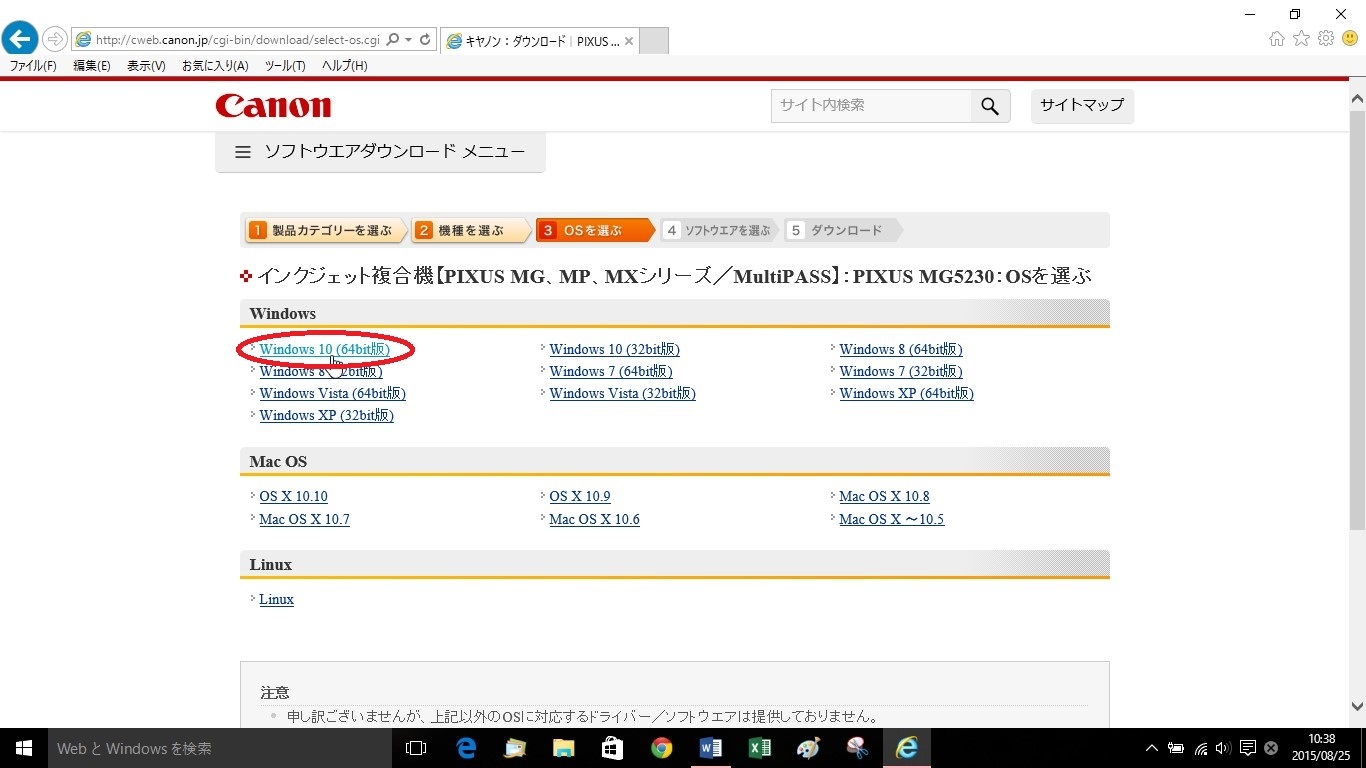
Task: Open the お気に入り(A) menu
Action: pyautogui.click(x=215, y=66)
